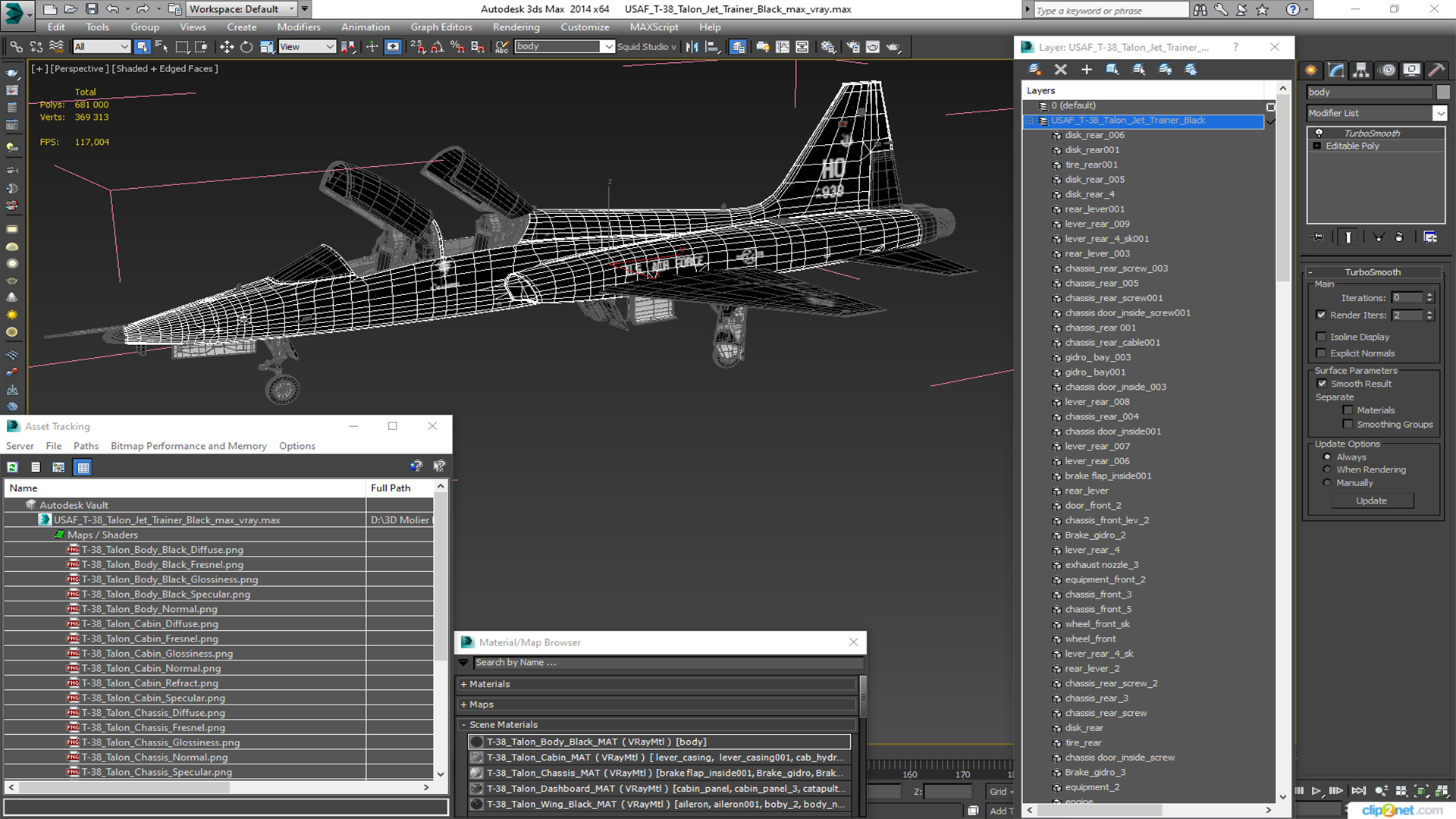The width and height of the screenshot is (1456, 819).
Task: Click Create New Layer icon
Action: [1034, 70]
